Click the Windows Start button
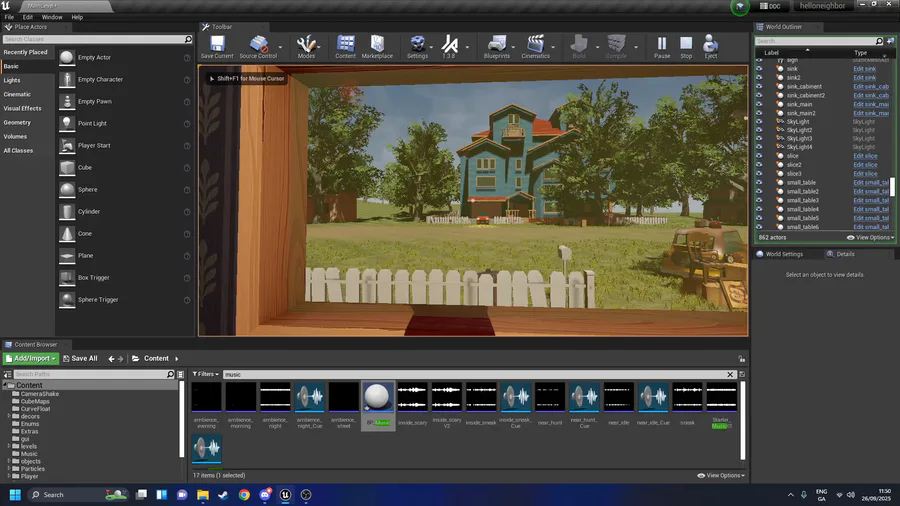Viewport: 900px width, 506px height. pos(15,495)
